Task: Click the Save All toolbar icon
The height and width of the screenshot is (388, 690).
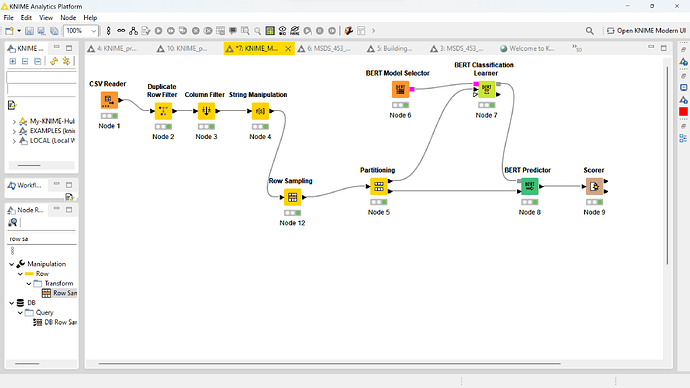Action: (54, 31)
